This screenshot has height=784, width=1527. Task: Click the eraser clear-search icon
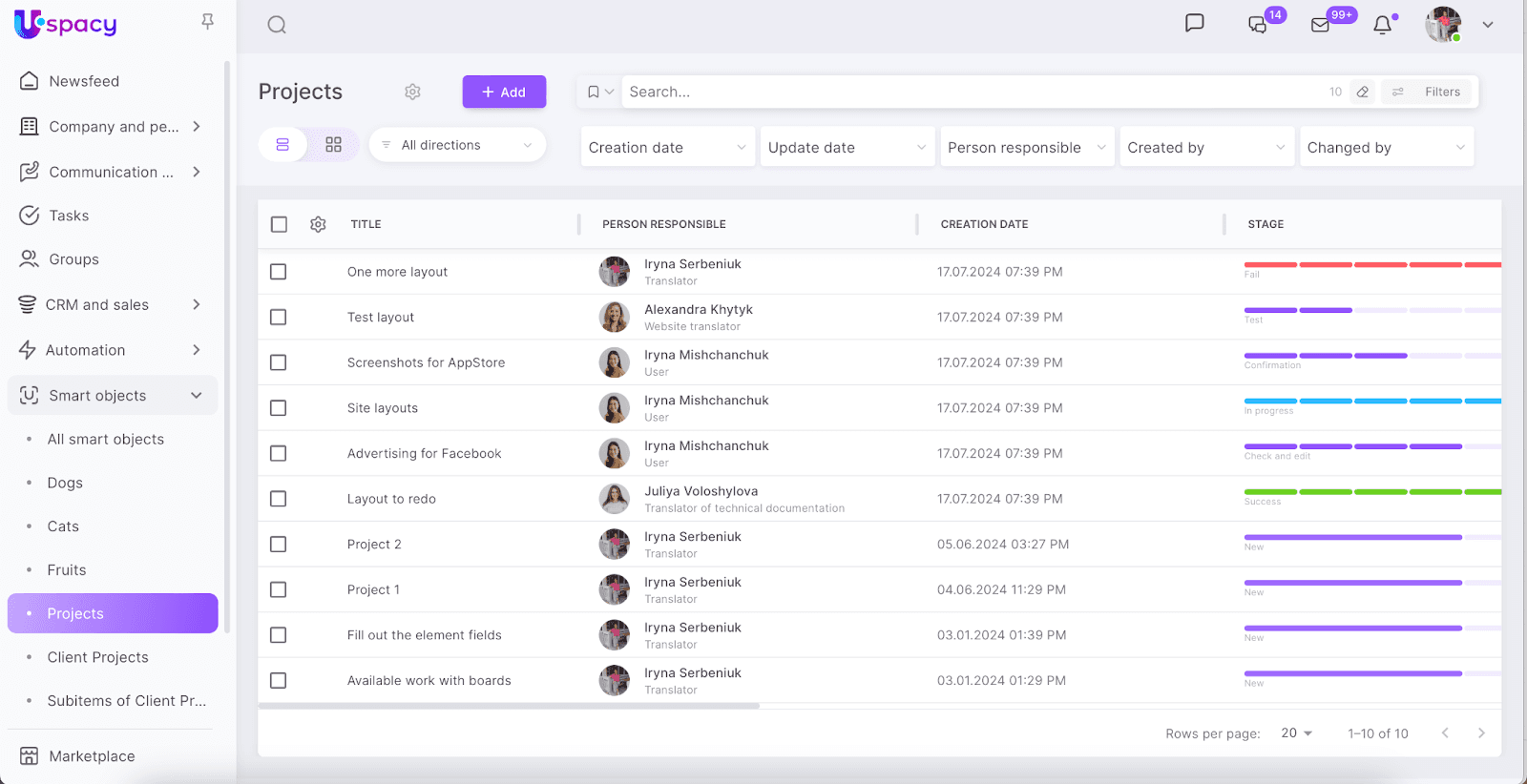[x=1363, y=92]
